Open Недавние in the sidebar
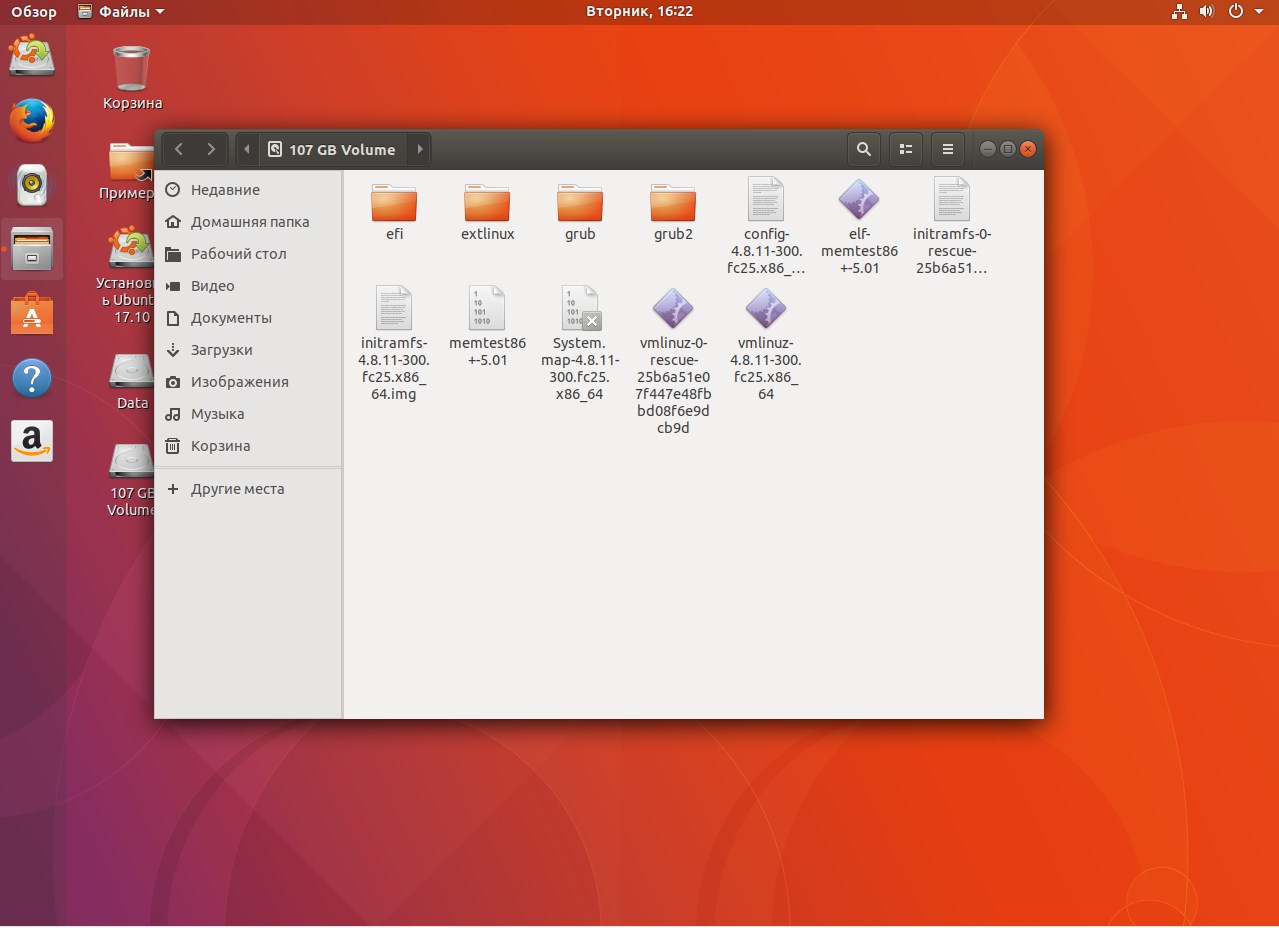Image resolution: width=1279 pixels, height=928 pixels. (x=225, y=190)
